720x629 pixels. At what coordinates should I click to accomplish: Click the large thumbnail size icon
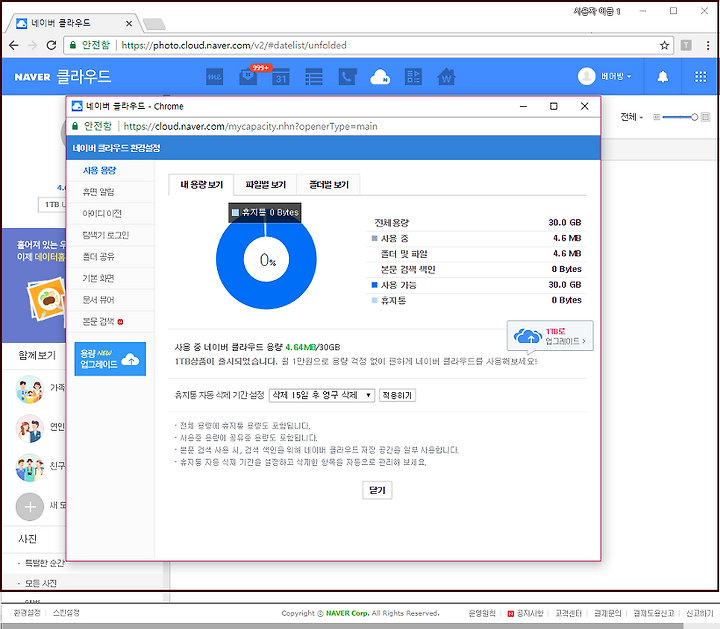[x=706, y=117]
